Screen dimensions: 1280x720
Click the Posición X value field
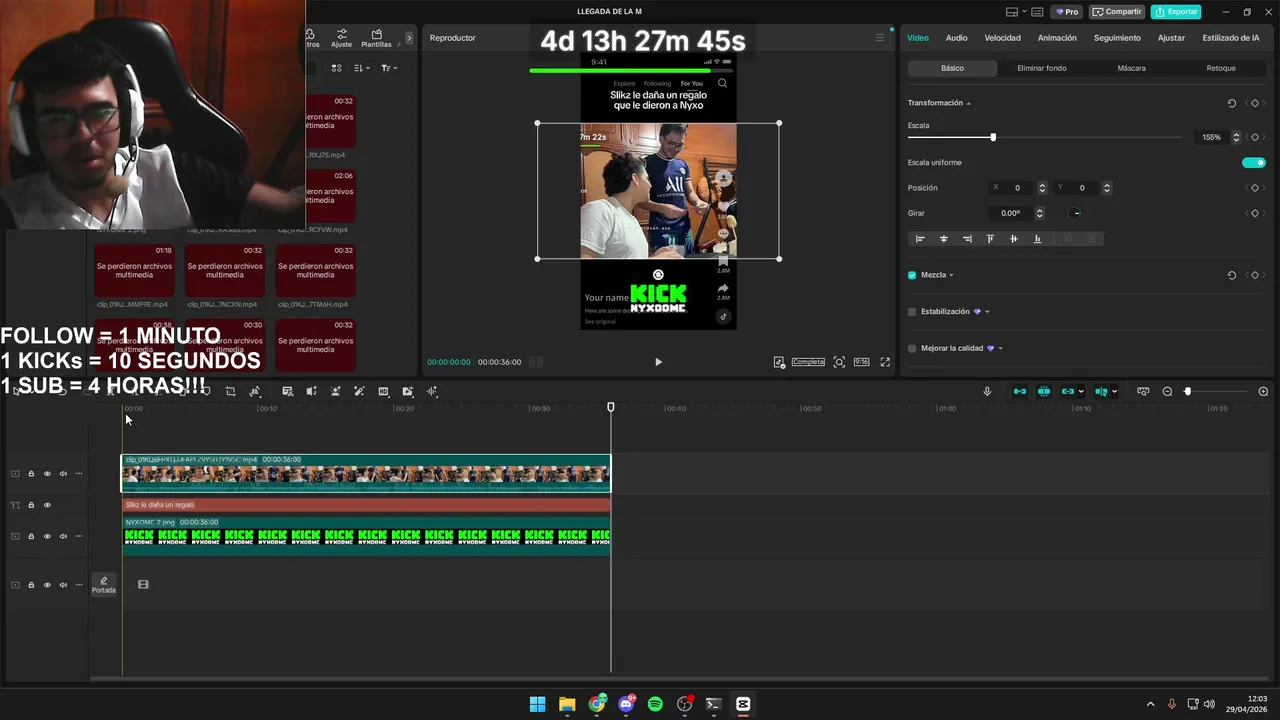[1017, 188]
